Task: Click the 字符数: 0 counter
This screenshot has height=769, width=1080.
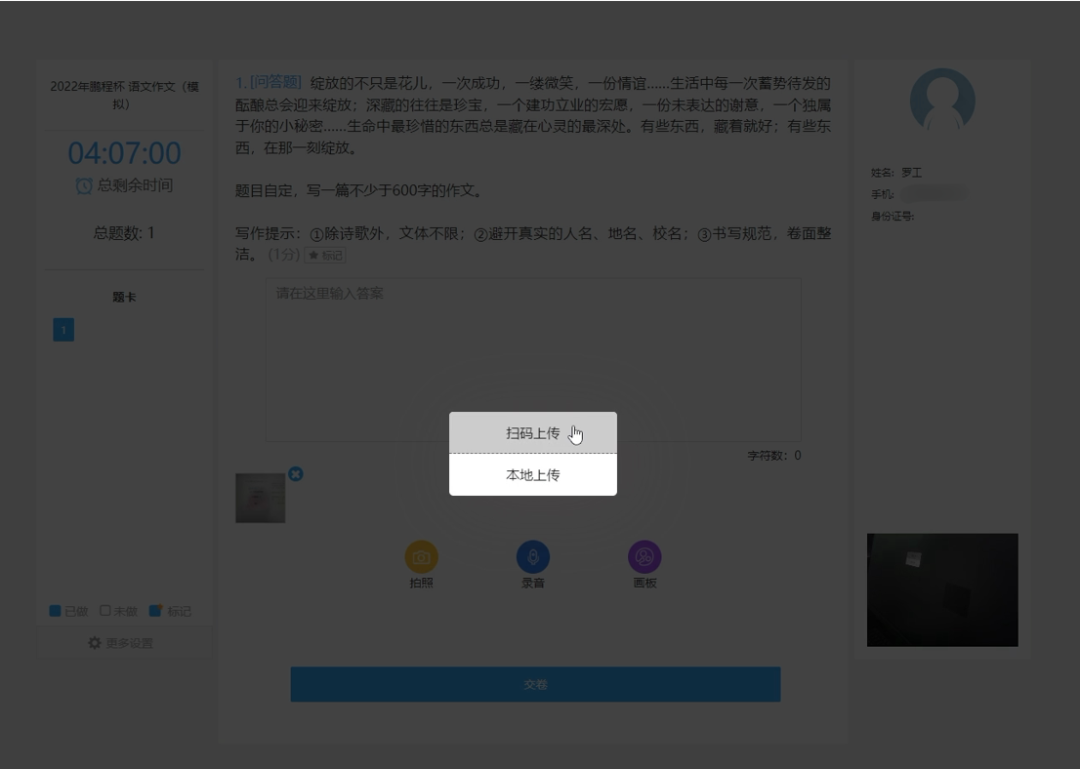Action: [x=774, y=455]
